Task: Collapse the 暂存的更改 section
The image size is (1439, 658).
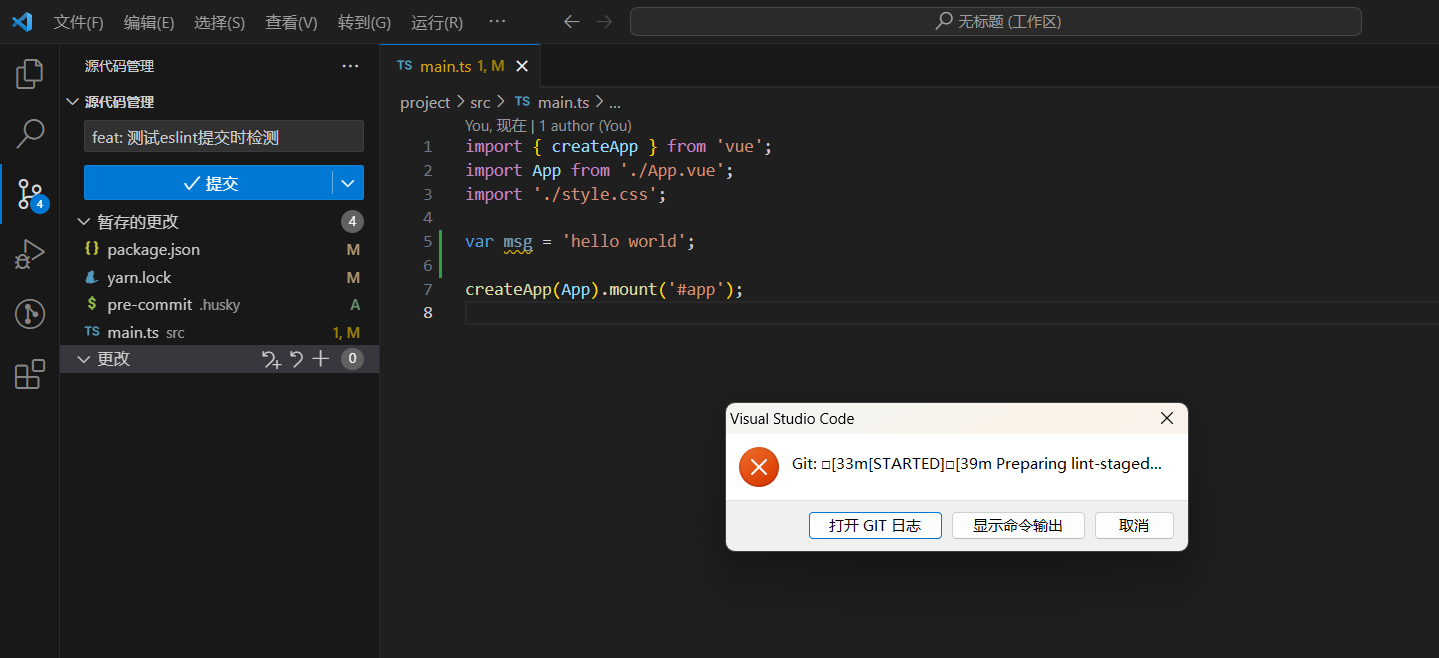Action: click(84, 222)
